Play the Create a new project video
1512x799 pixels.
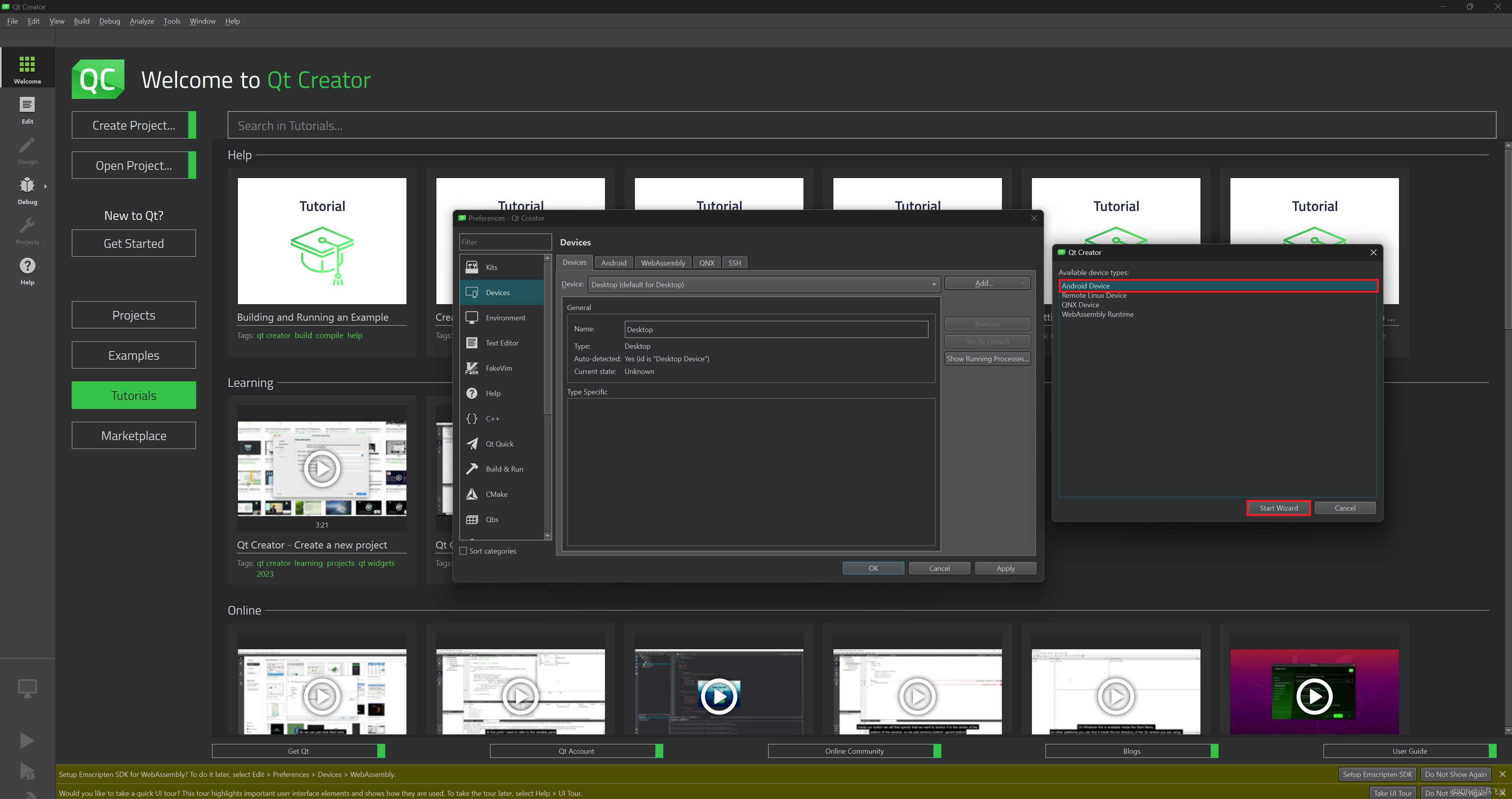click(322, 468)
